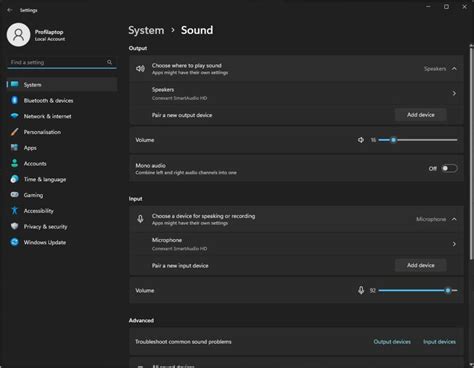
Task: Click the vertical scrollbar on the right
Action: click(x=471, y=153)
